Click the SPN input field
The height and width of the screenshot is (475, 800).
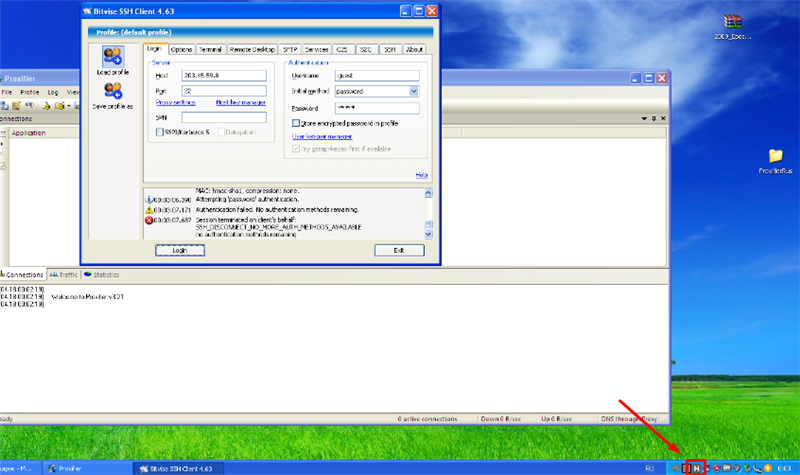click(224, 117)
